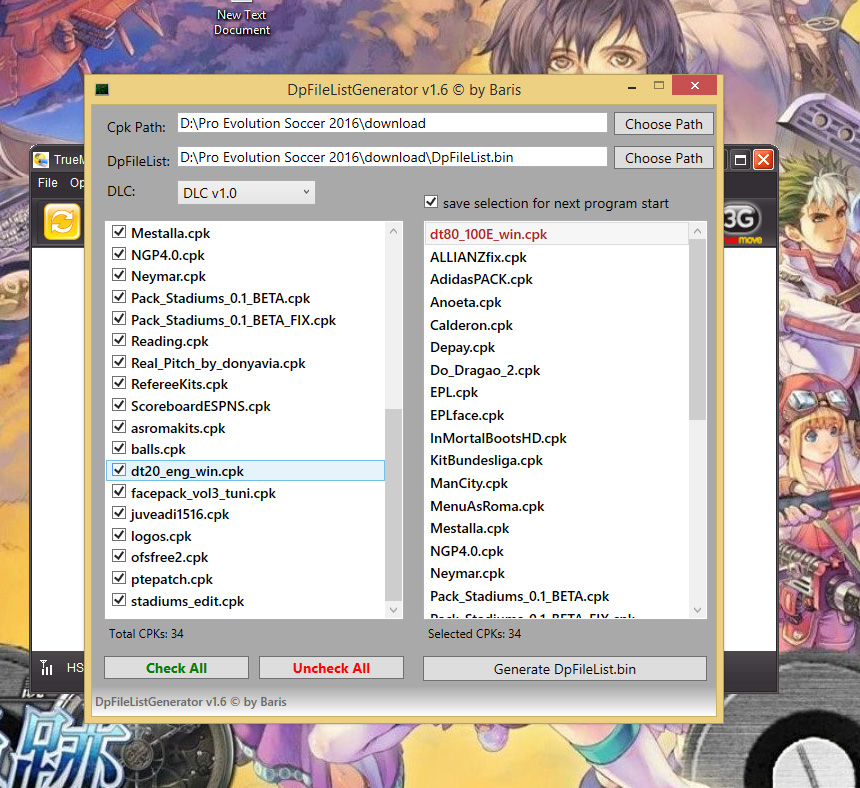Image resolution: width=860 pixels, height=788 pixels.
Task: Click right list scroll up arrow
Action: click(697, 231)
